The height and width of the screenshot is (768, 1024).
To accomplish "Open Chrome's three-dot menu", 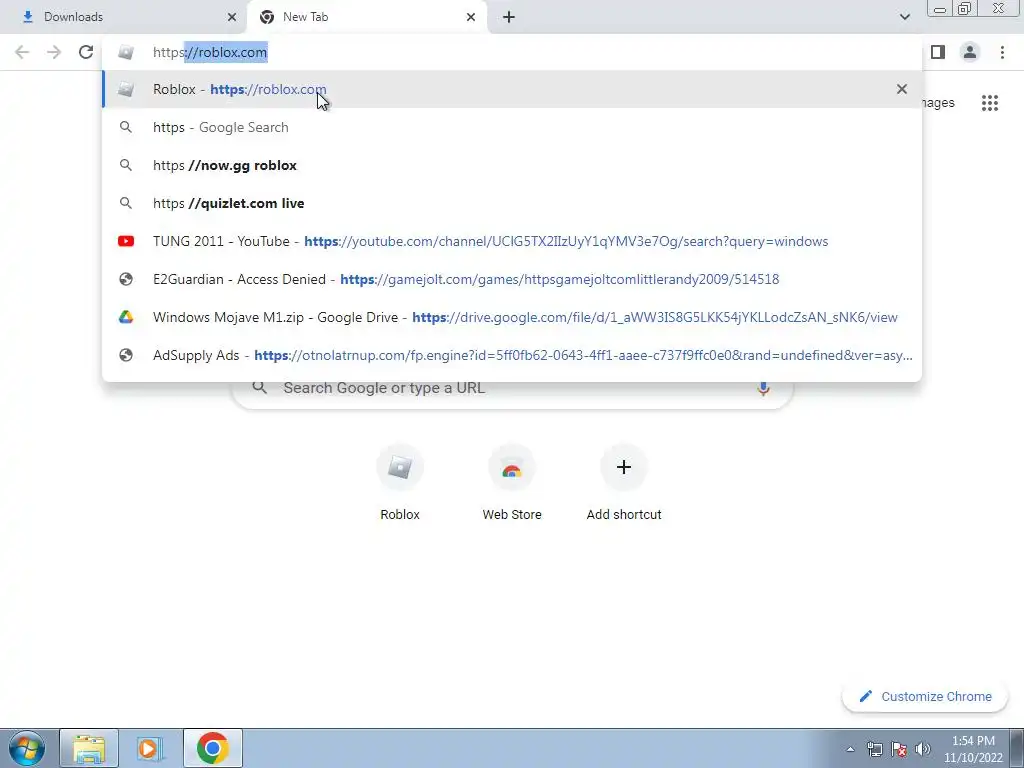I will coord(1002,52).
